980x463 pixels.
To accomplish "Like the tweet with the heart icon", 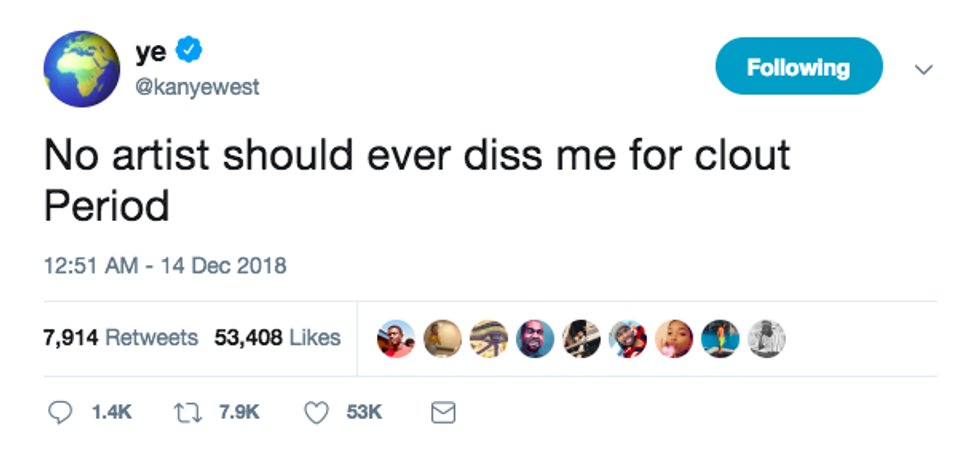I will [316, 412].
